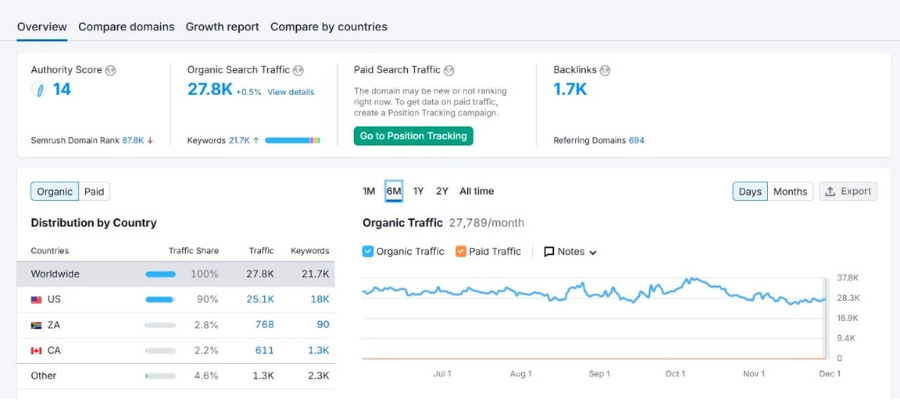Image resolution: width=900 pixels, height=400 pixels.
Task: Click the Keywords distribution color bar
Action: click(x=292, y=141)
